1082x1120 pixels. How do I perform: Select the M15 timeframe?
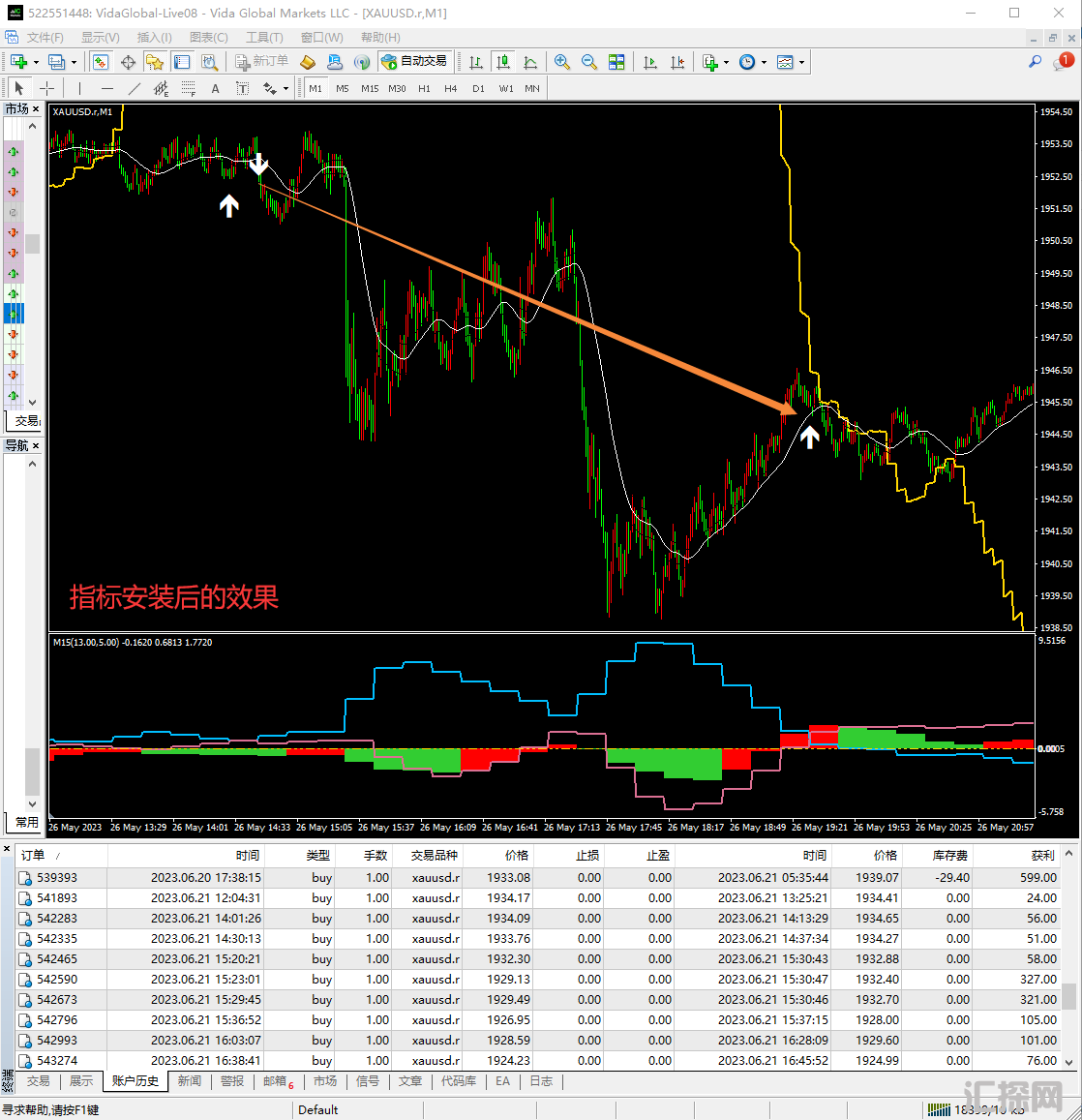pos(370,88)
